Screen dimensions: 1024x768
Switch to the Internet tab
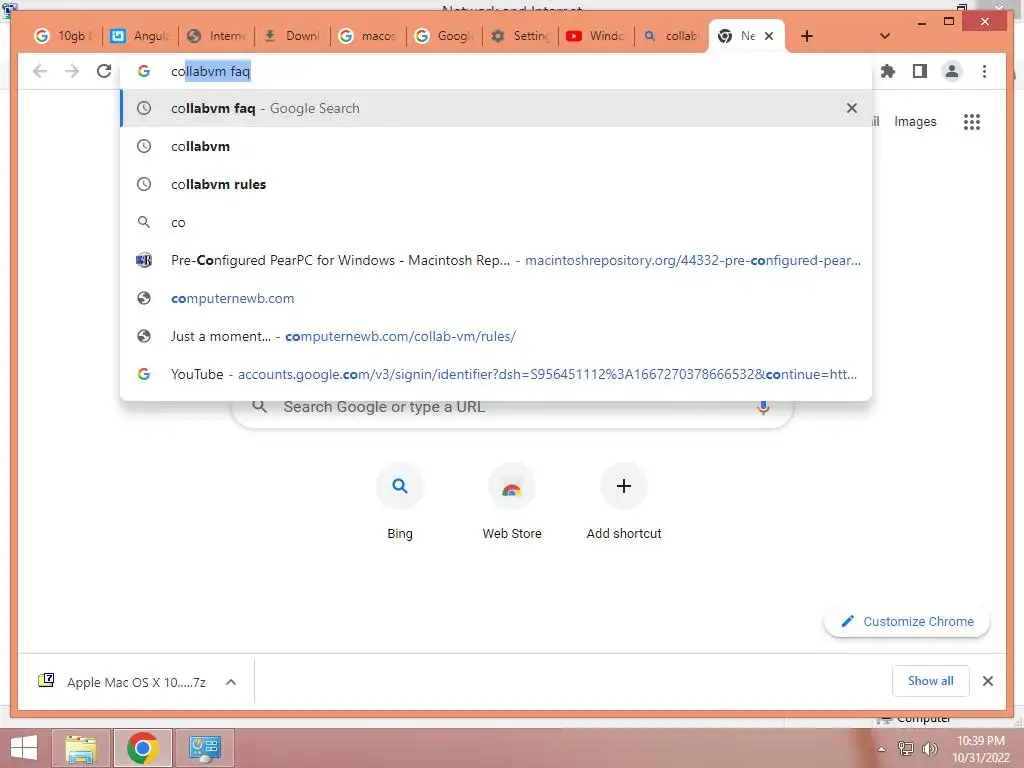216,36
